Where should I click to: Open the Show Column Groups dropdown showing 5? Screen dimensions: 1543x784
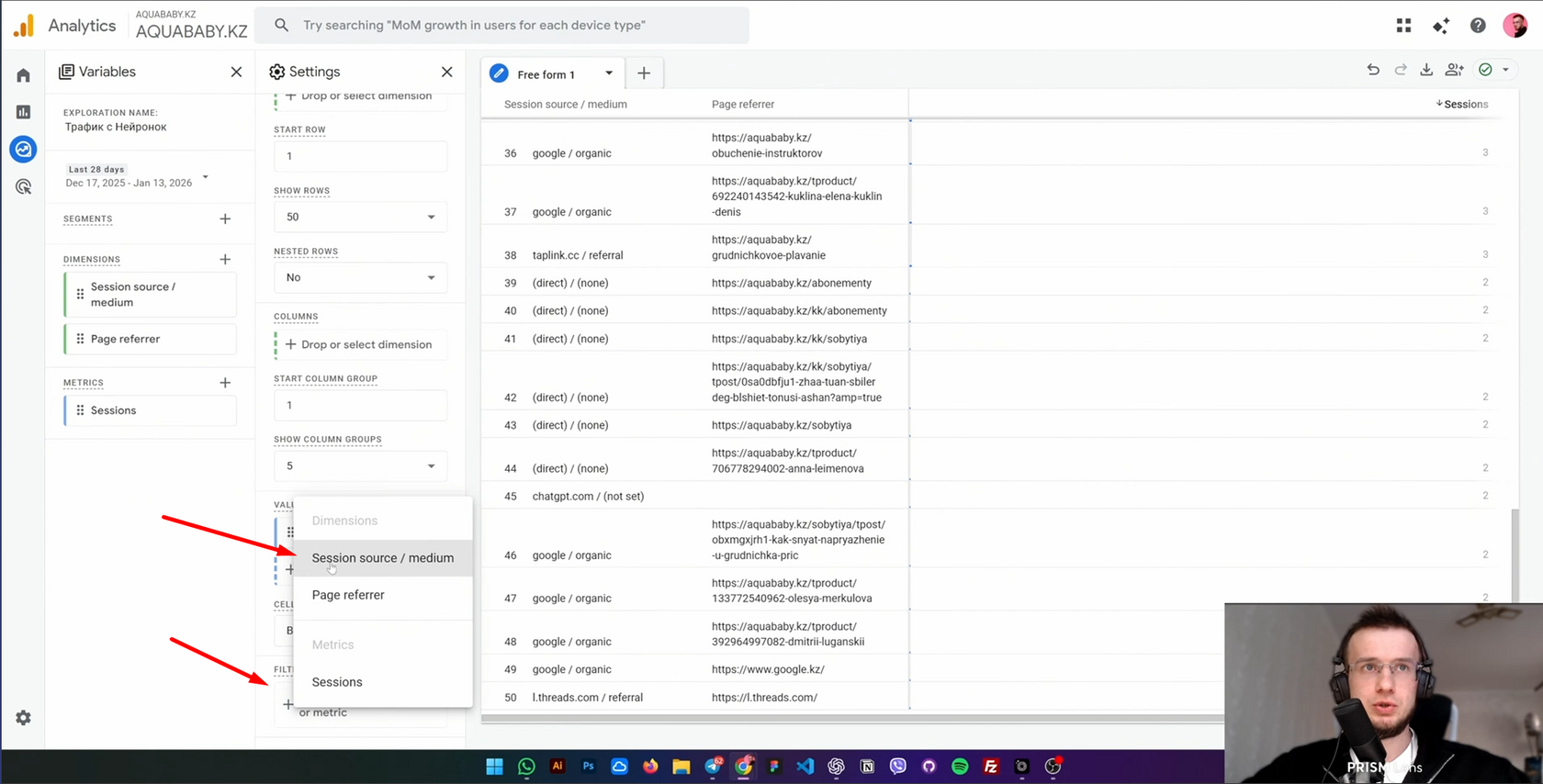(x=361, y=466)
